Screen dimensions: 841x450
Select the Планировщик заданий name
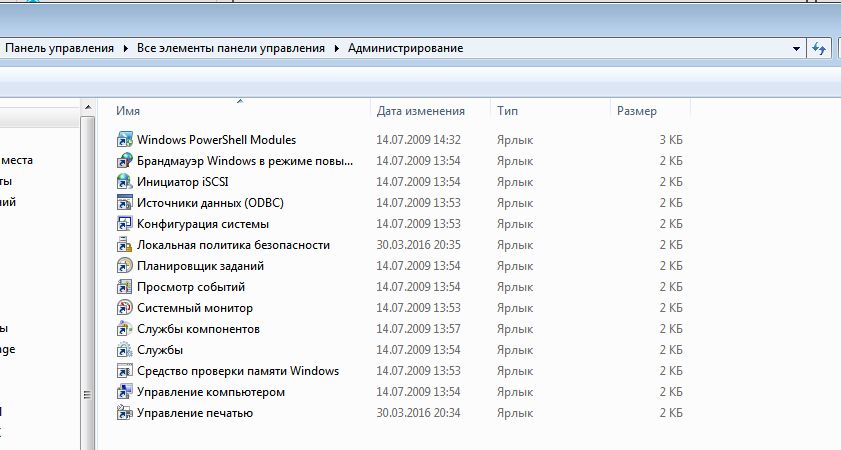201,266
